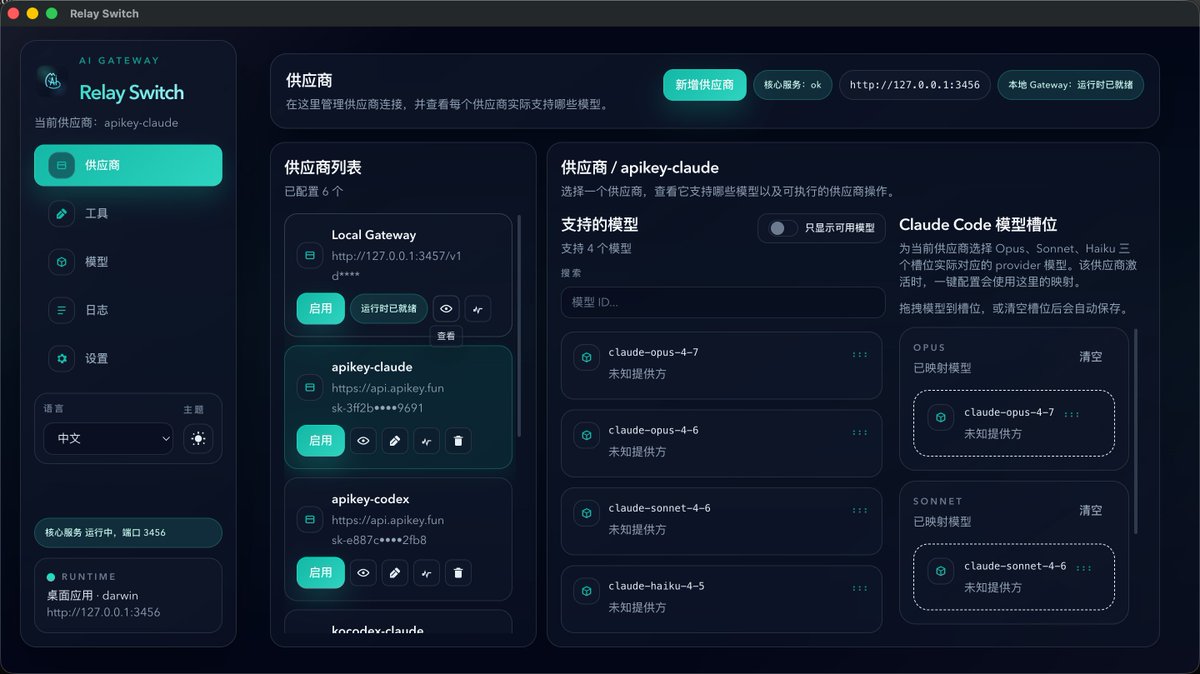1200x674 pixels.
Task: Click drag handle in the OPUS slot
Action: [x=1072, y=414]
